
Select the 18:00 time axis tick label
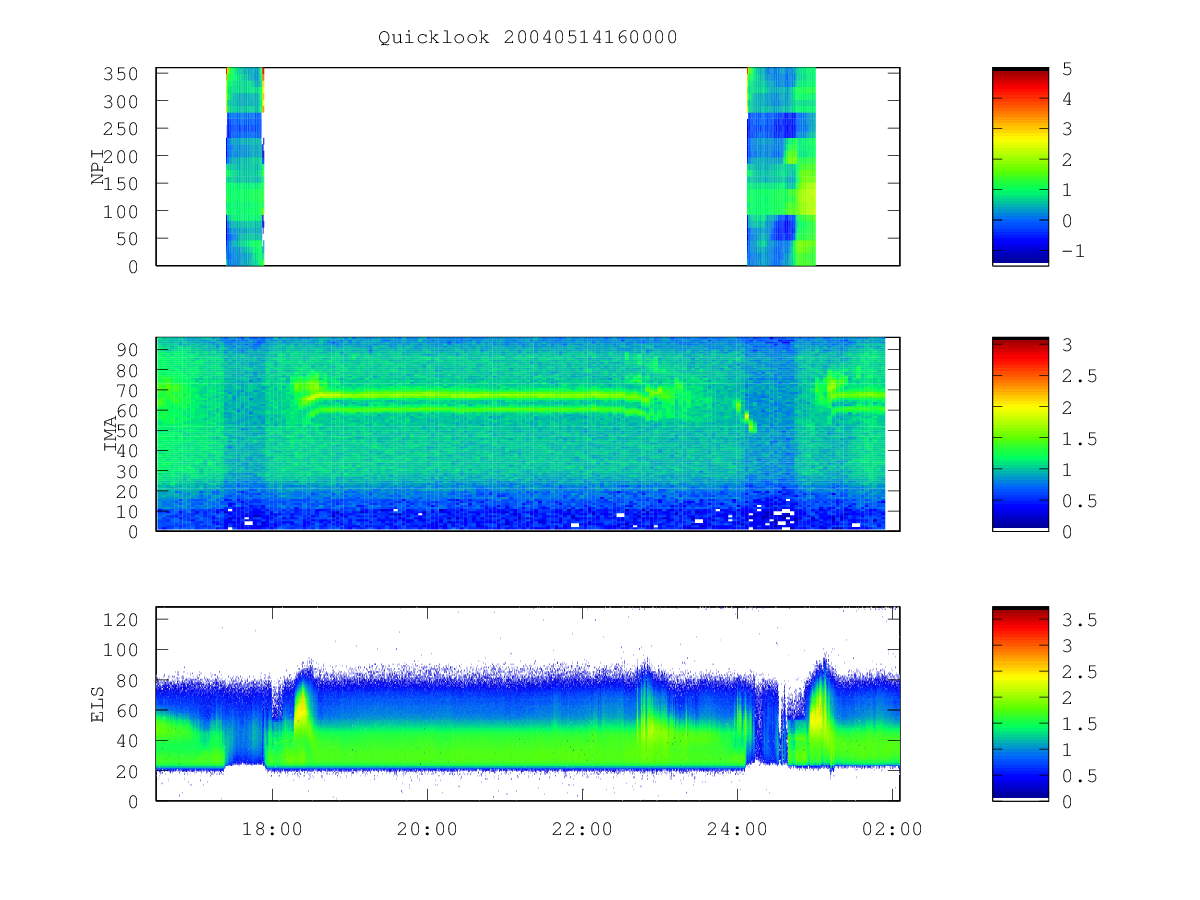coord(272,829)
